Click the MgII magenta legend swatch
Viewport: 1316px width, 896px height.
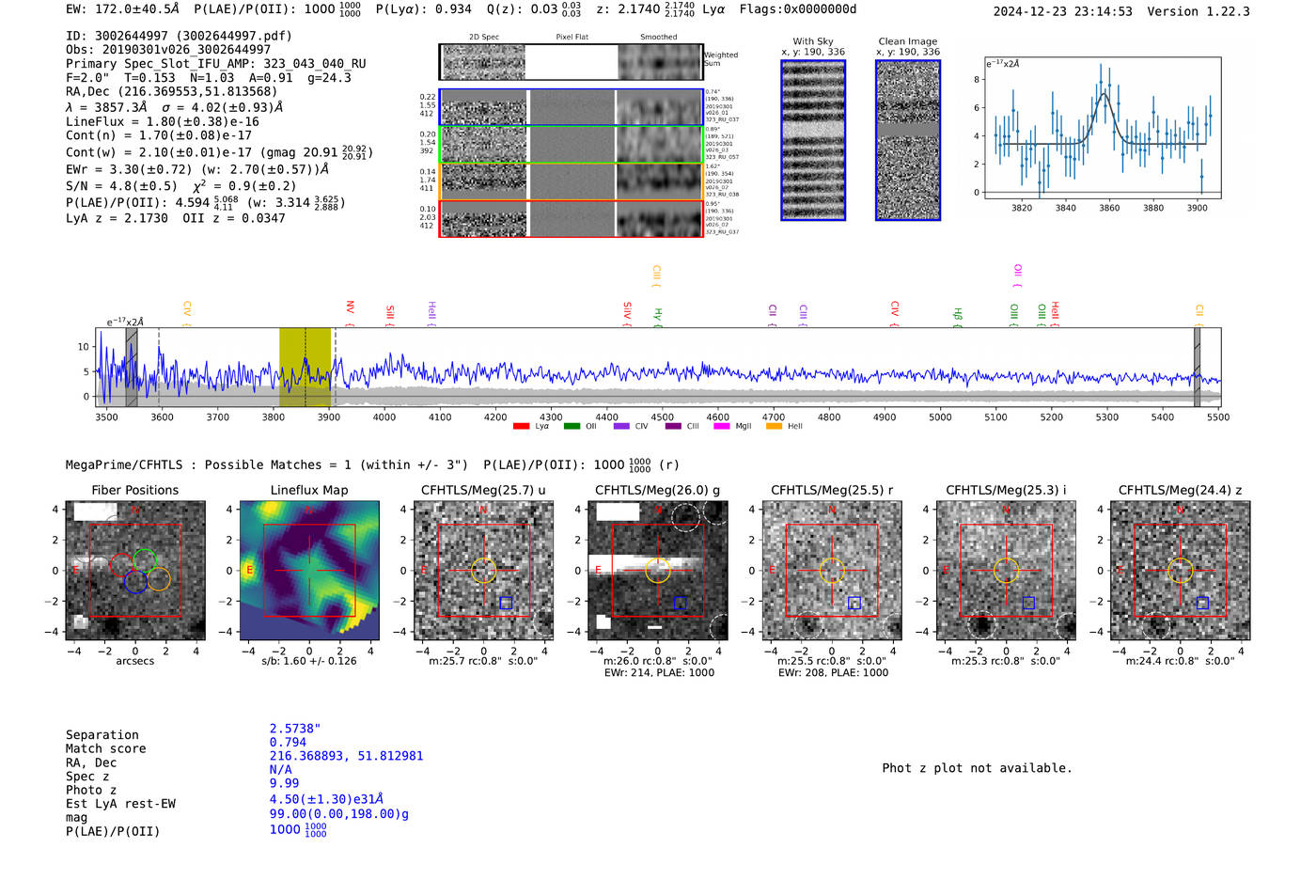722,426
